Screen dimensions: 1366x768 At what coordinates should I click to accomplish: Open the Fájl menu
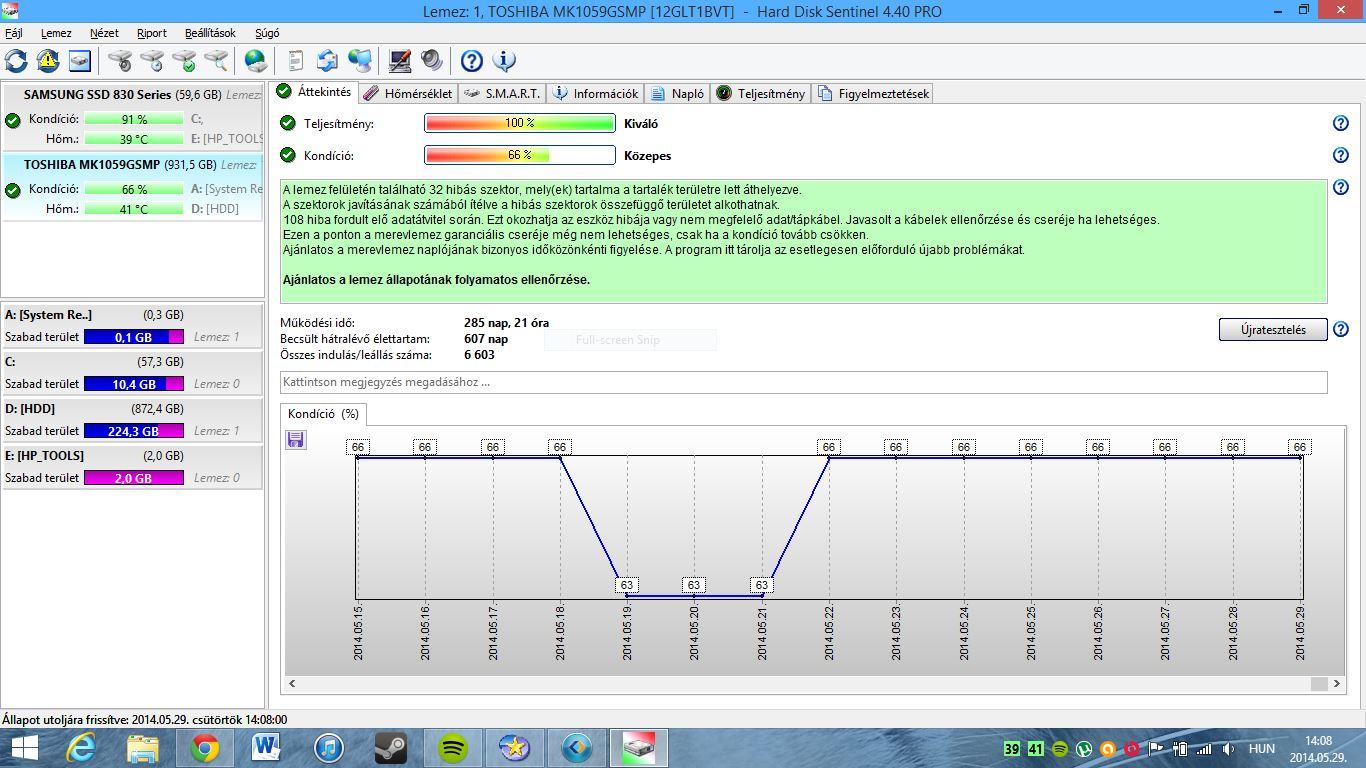click(x=14, y=33)
